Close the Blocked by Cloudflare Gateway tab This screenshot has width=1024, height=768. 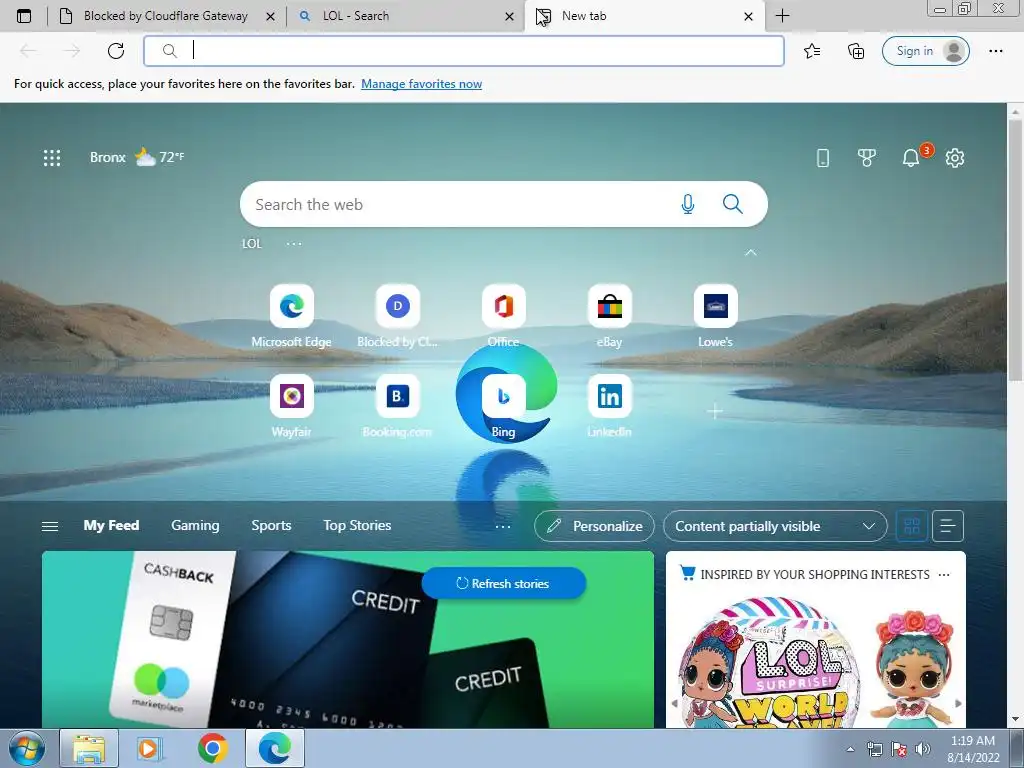point(270,16)
